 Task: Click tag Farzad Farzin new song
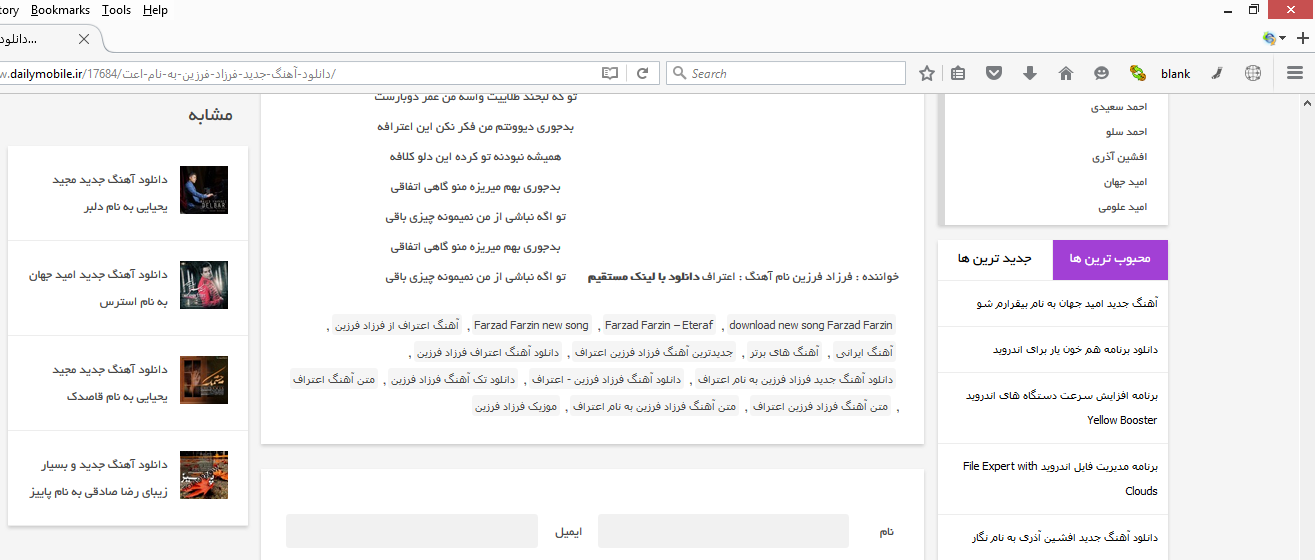click(x=531, y=325)
